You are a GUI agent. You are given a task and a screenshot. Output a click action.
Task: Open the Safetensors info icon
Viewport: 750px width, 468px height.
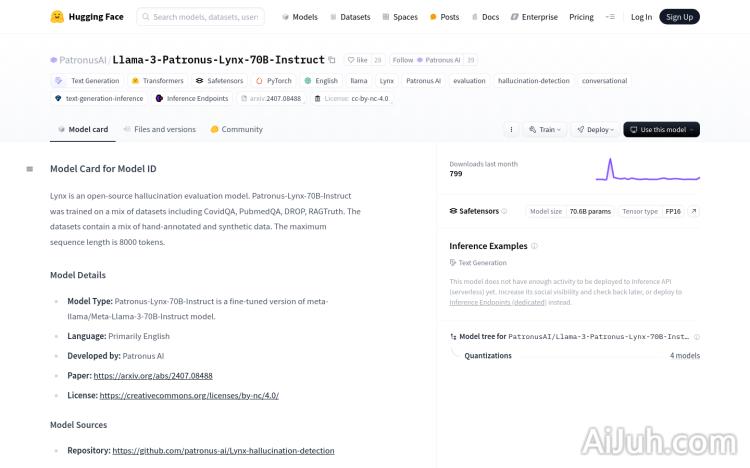click(503, 211)
